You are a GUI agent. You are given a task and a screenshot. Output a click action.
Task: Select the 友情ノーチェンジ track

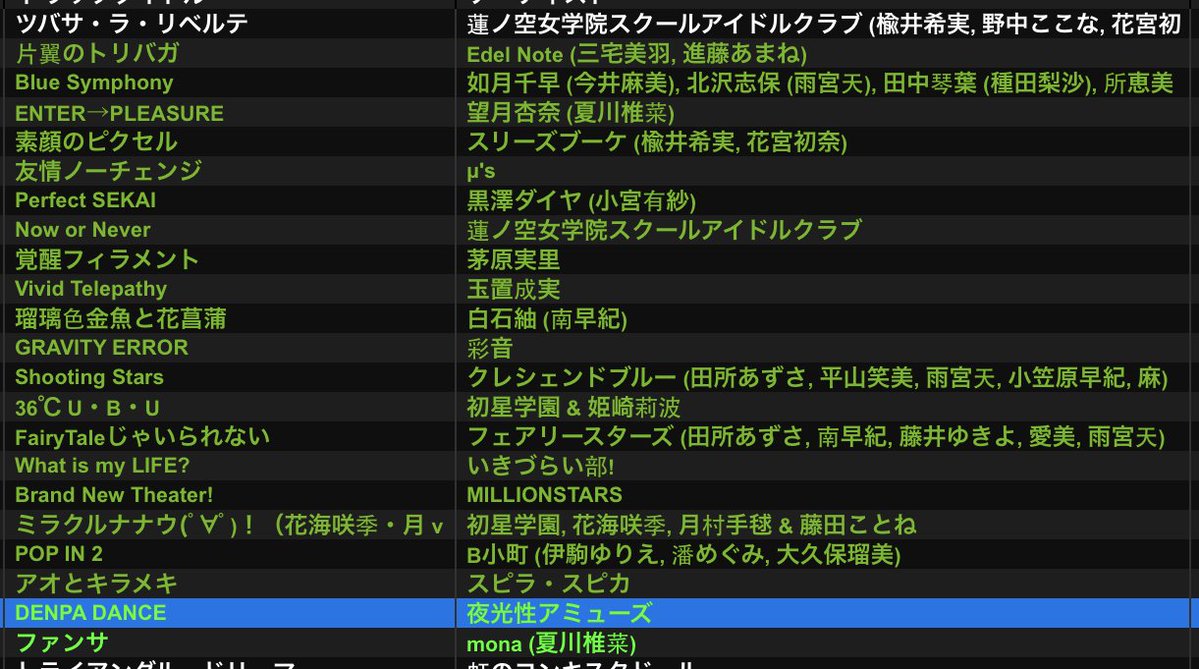109,171
